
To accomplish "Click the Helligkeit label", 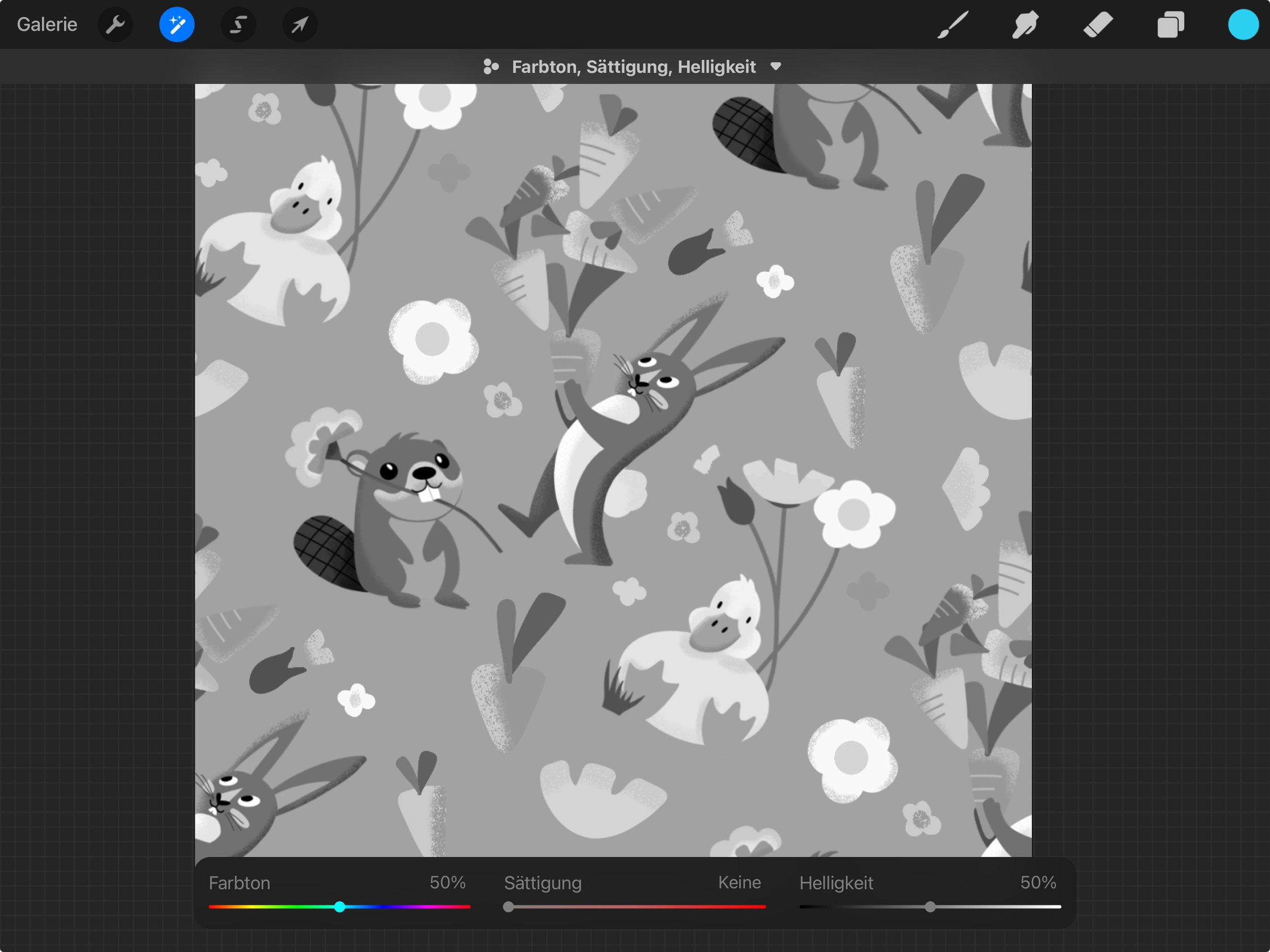I will [836, 883].
